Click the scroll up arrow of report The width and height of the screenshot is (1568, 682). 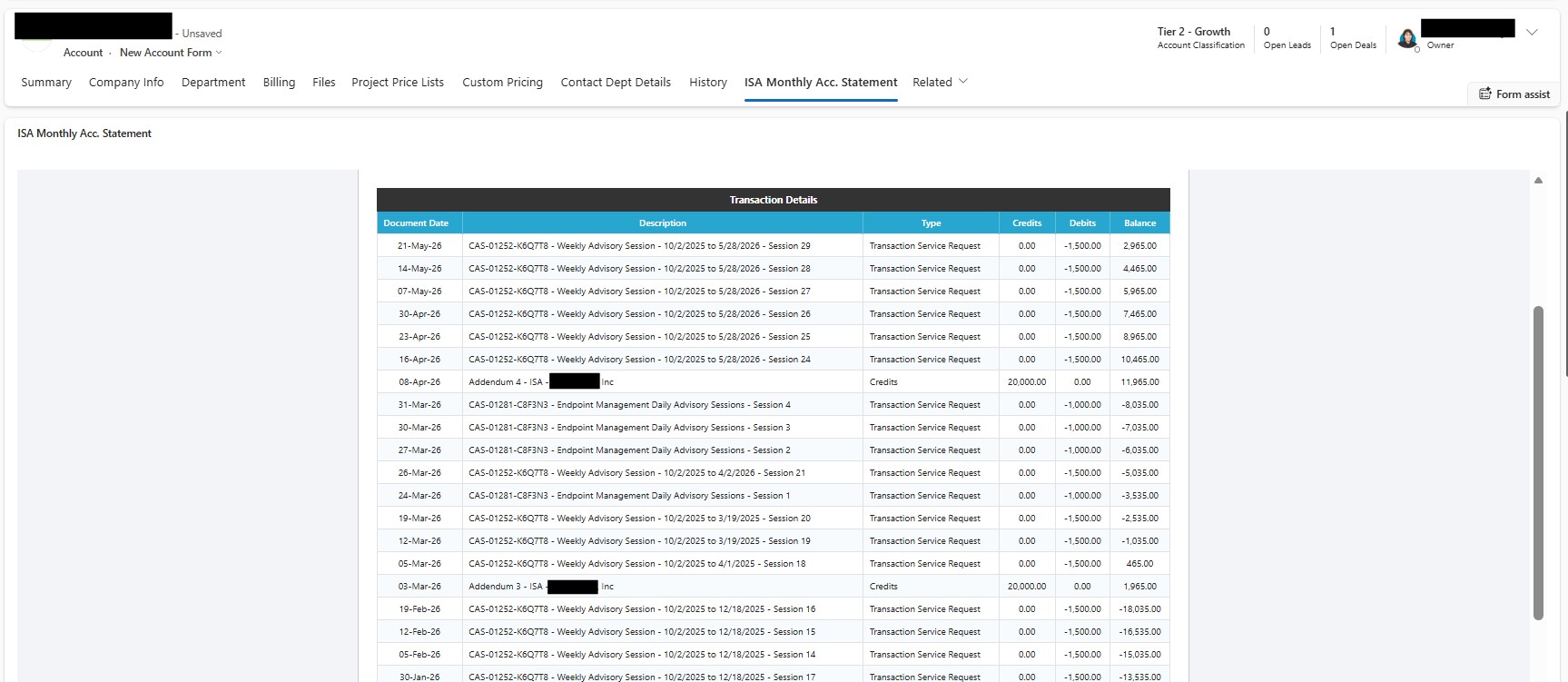click(x=1538, y=180)
